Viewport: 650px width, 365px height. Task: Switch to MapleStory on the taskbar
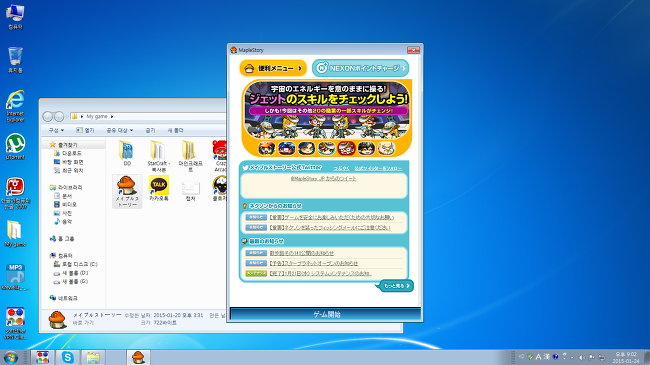pos(138,357)
